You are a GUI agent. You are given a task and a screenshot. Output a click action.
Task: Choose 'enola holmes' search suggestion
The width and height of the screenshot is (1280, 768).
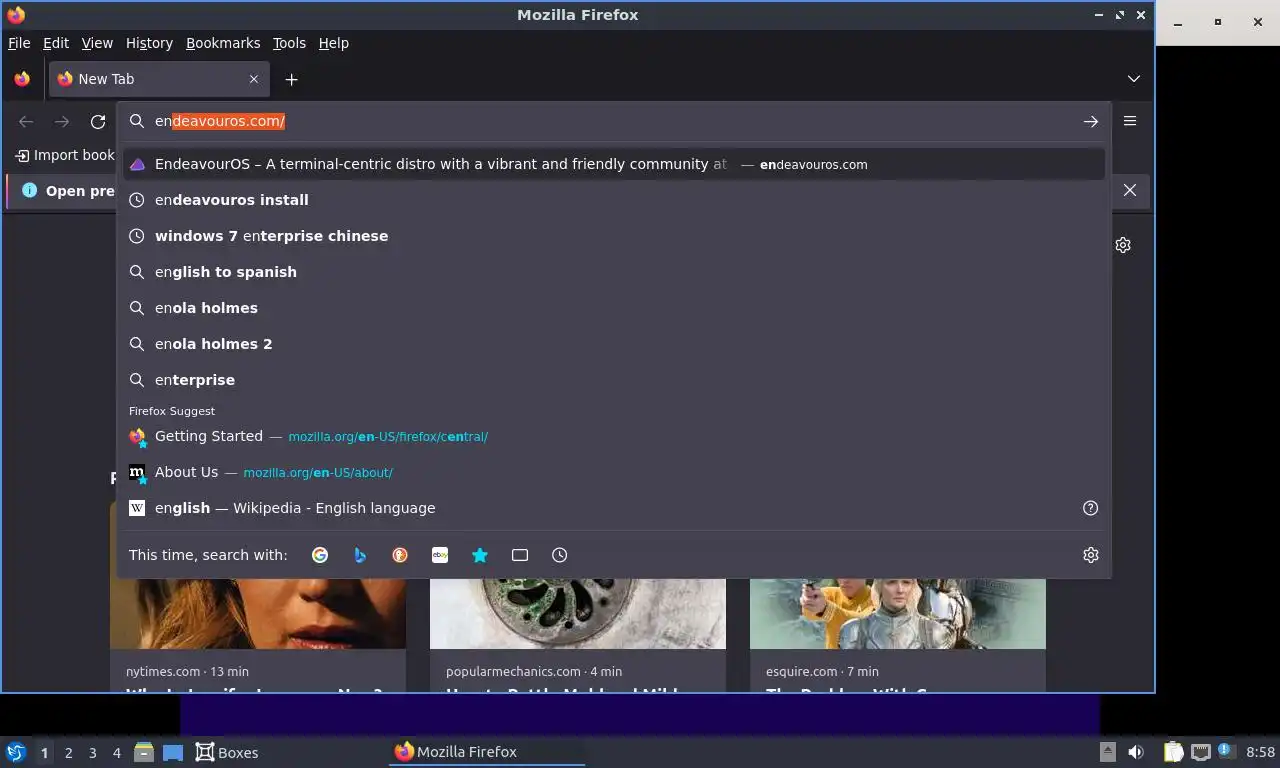614,308
